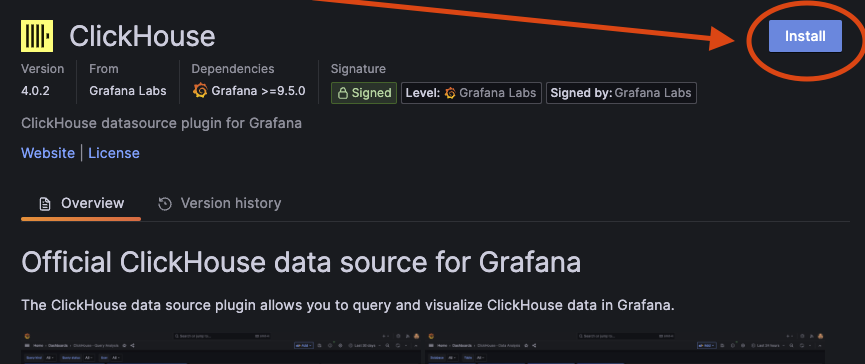Viewport: 865px width, 364px height.
Task: Click the Signed by: Grafana Labs badge
Action: tap(621, 93)
